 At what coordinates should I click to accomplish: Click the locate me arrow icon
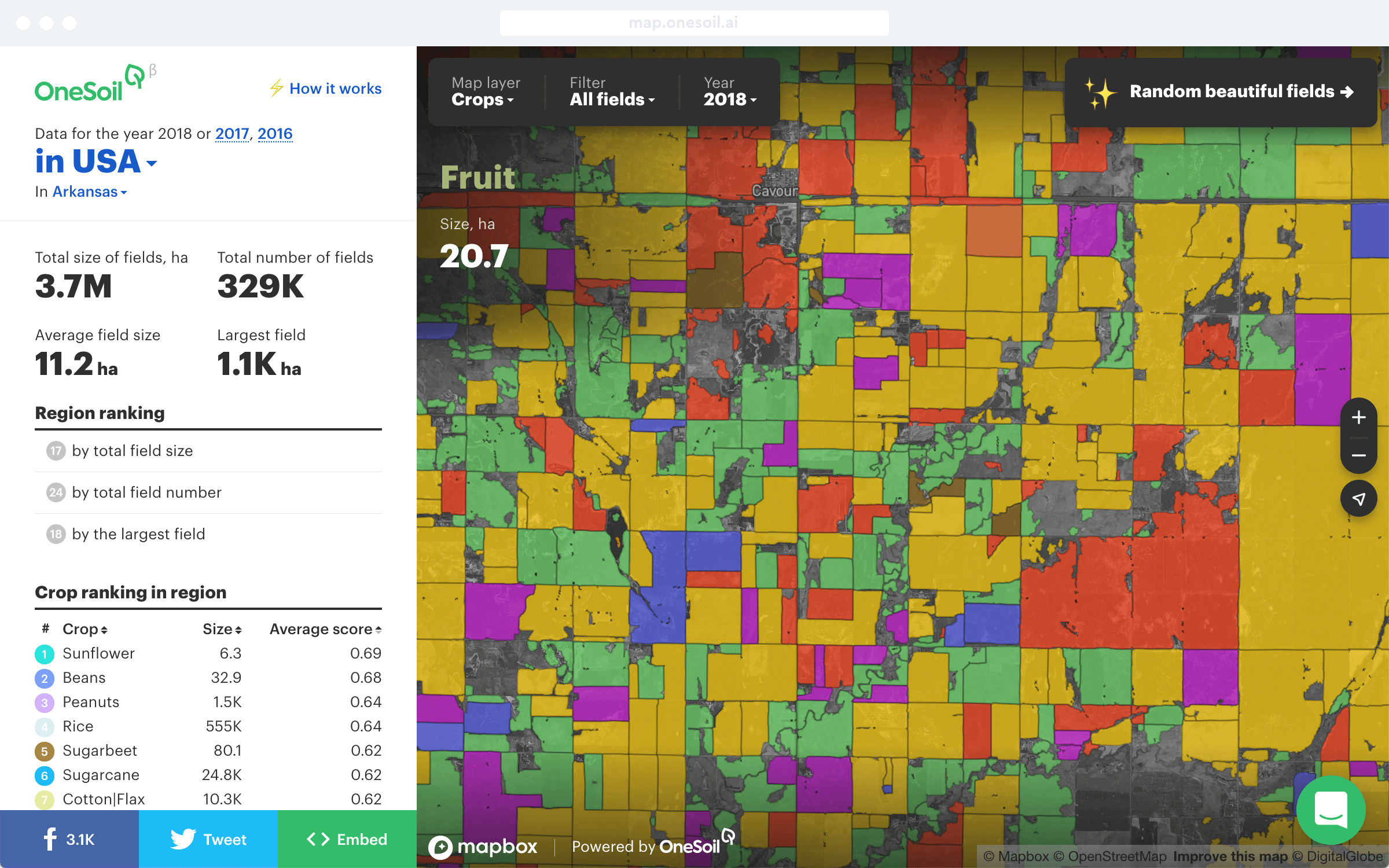click(x=1358, y=499)
